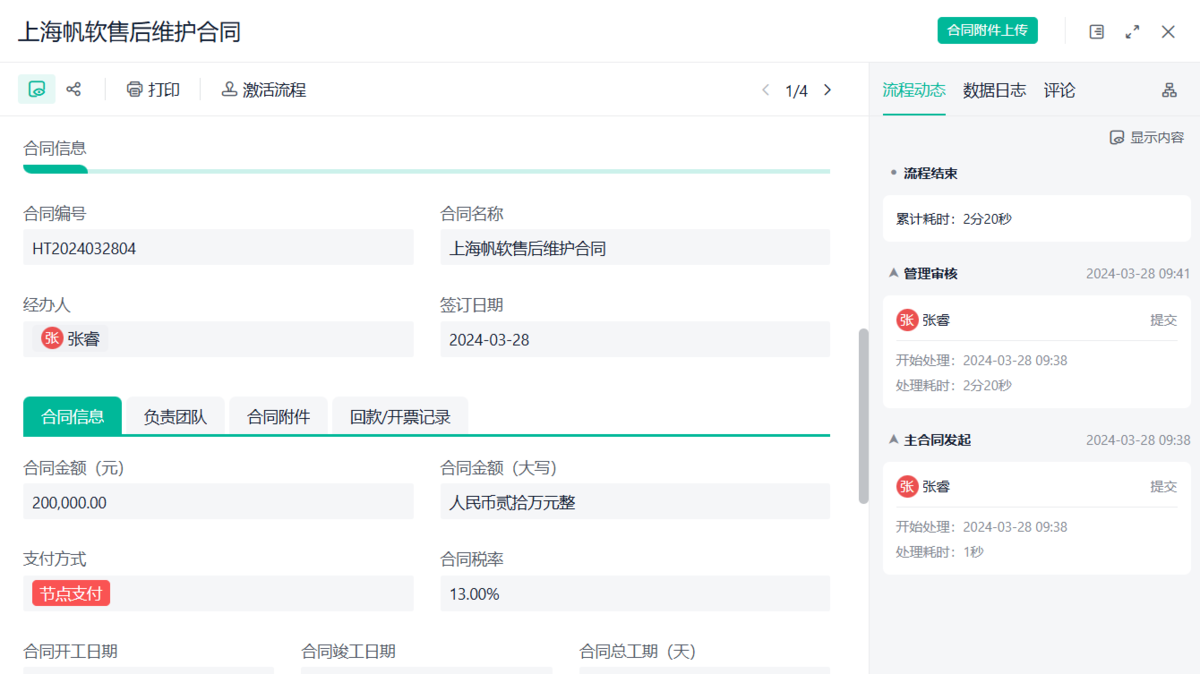Switch to the 数据日志 tab
This screenshot has width=1200, height=674.
pyautogui.click(x=994, y=90)
